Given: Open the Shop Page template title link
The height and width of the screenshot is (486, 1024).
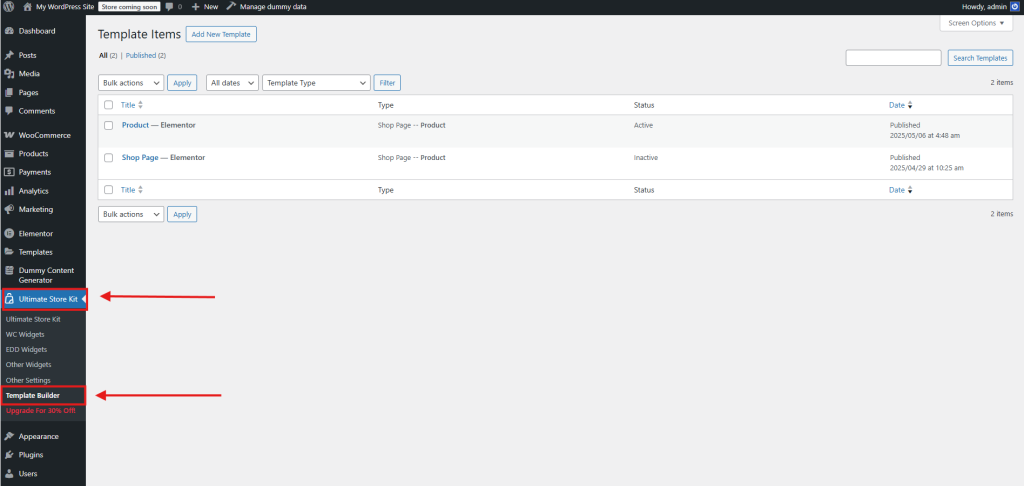Looking at the screenshot, I should click(x=140, y=157).
